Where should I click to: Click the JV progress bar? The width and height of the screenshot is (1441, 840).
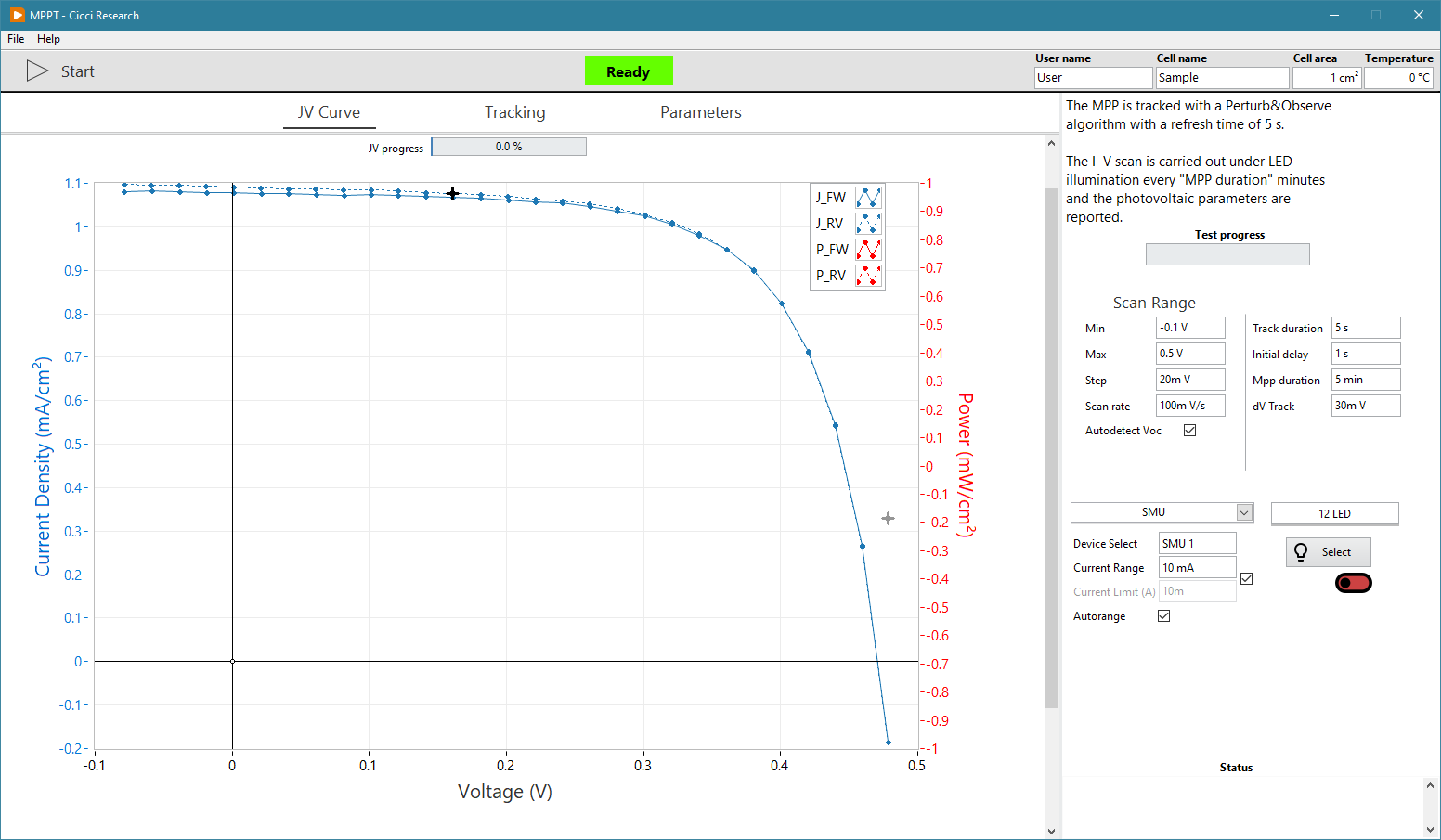508,146
